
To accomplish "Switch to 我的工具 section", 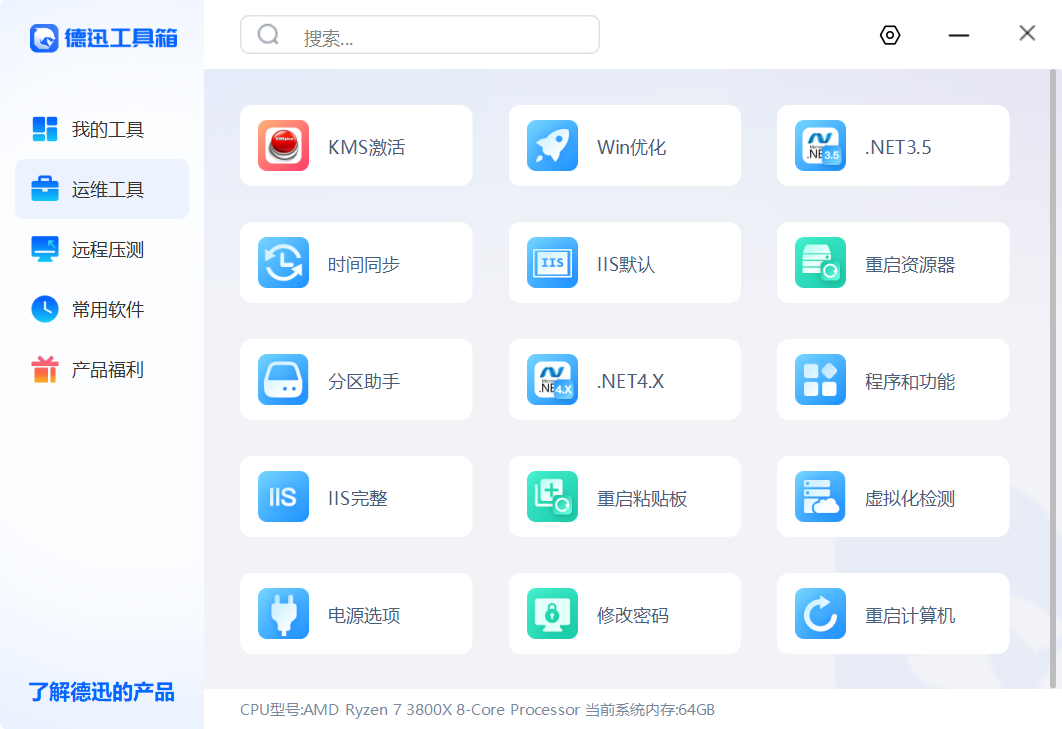I will pos(102,129).
